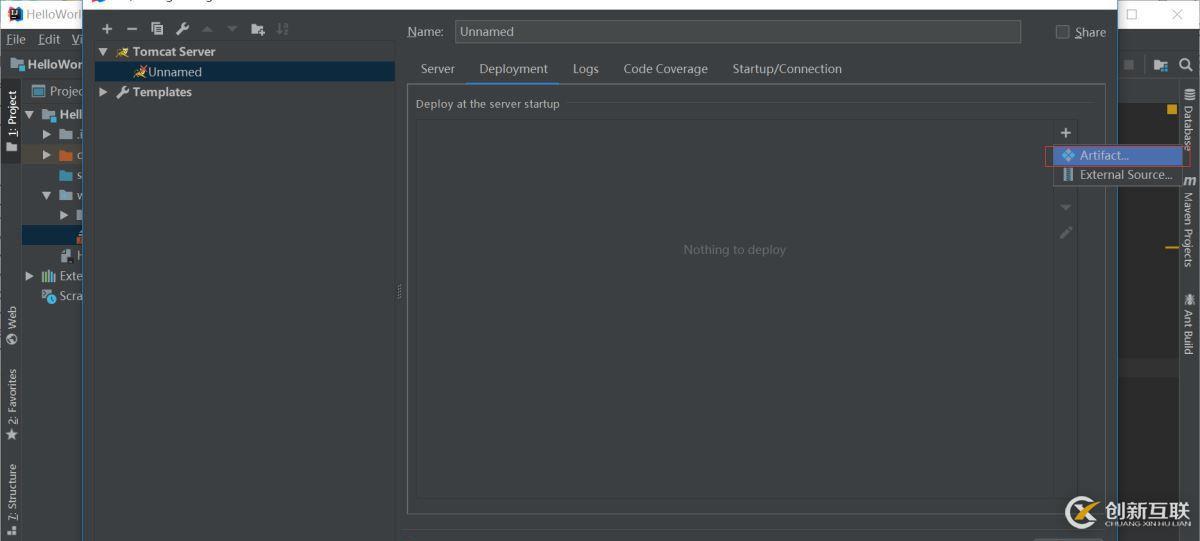Click the HelloWorld breadcrumb in navigation bar
1200x541 pixels.
pyautogui.click(x=47, y=64)
